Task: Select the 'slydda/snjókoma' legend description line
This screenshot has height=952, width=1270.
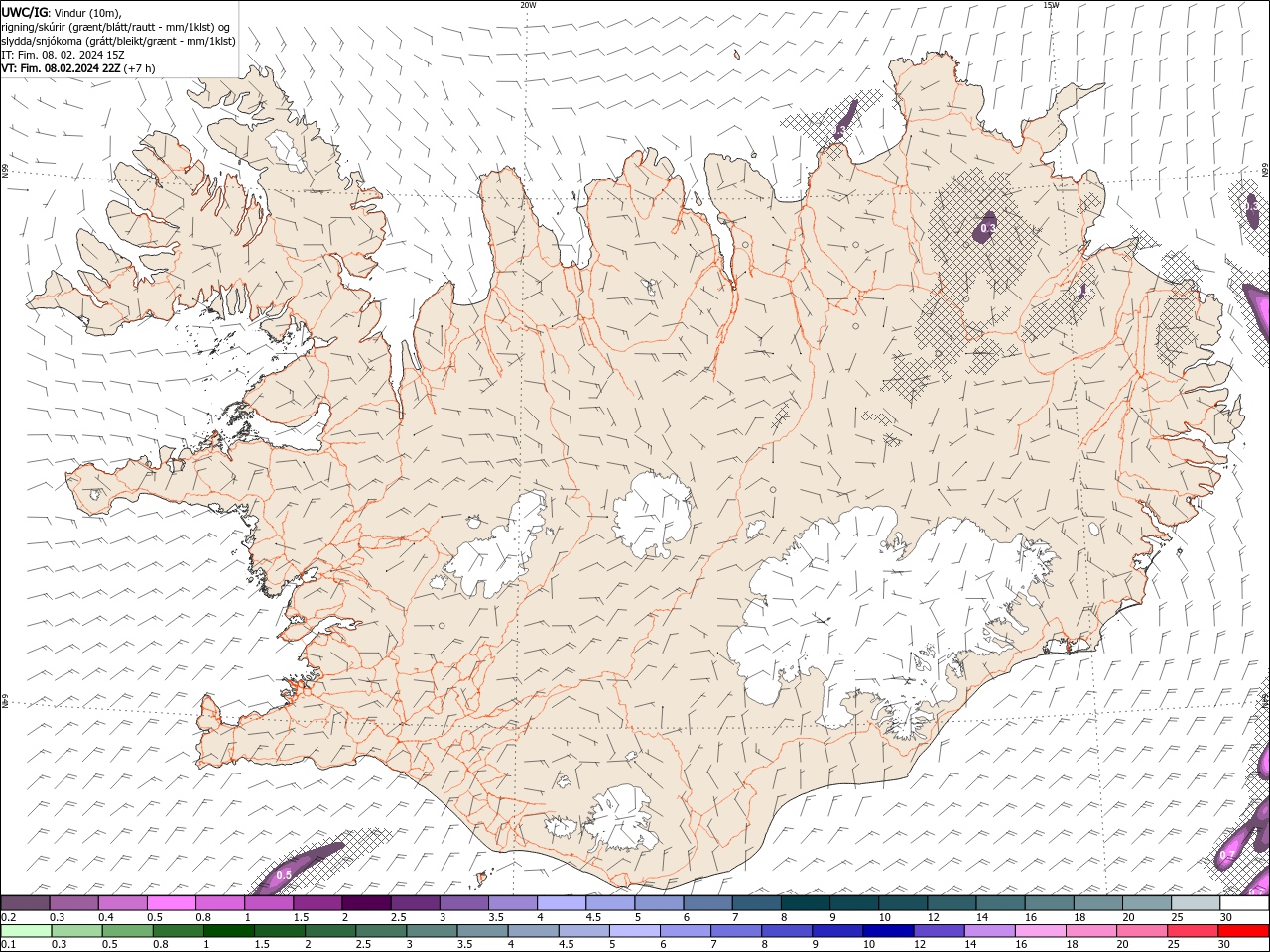Action: click(x=118, y=41)
